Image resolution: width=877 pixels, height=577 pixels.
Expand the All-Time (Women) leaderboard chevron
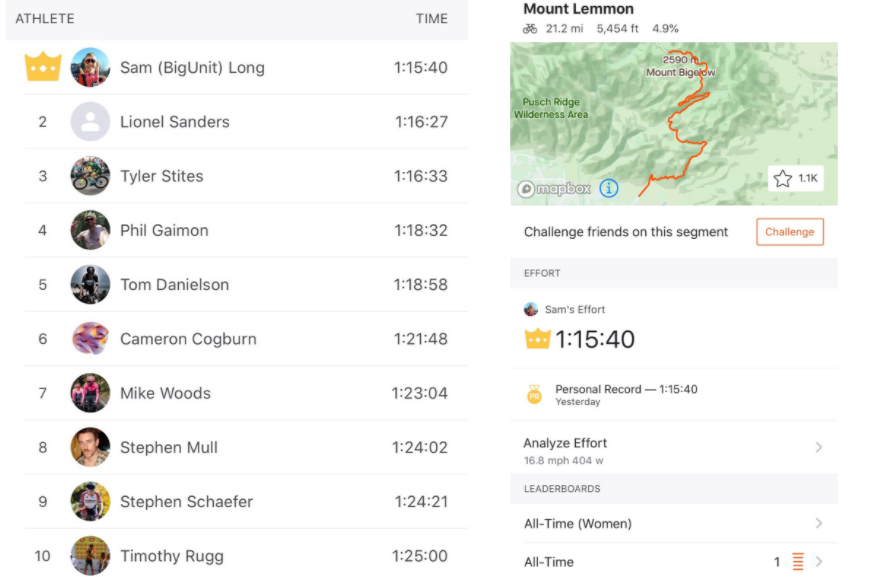click(x=819, y=523)
